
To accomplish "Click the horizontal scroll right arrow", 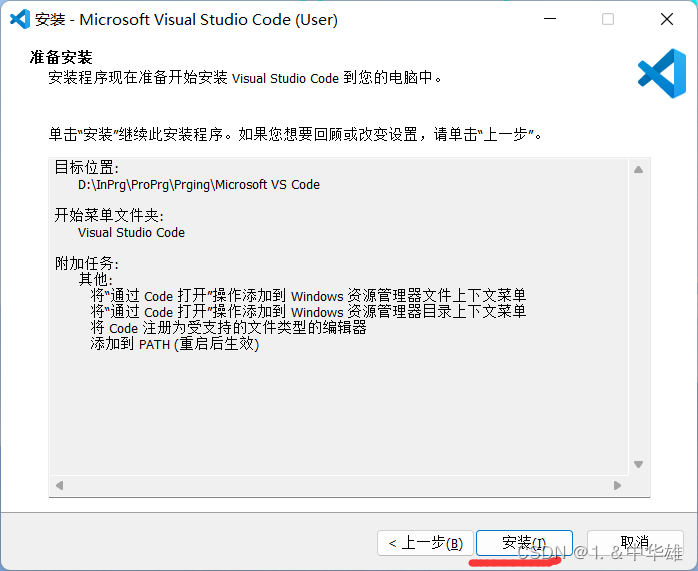I will click(617, 485).
